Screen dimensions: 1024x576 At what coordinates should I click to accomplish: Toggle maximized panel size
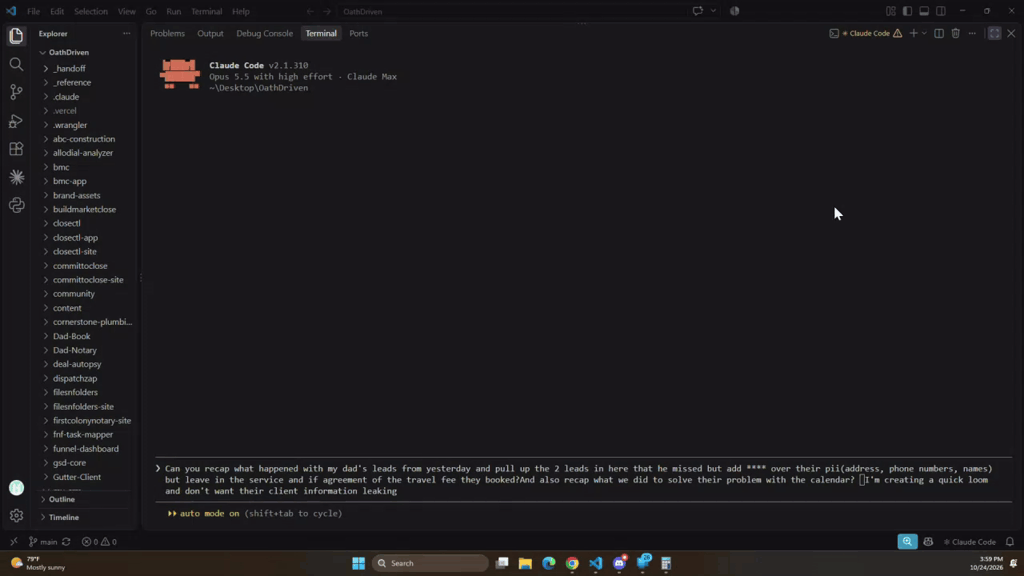click(995, 33)
